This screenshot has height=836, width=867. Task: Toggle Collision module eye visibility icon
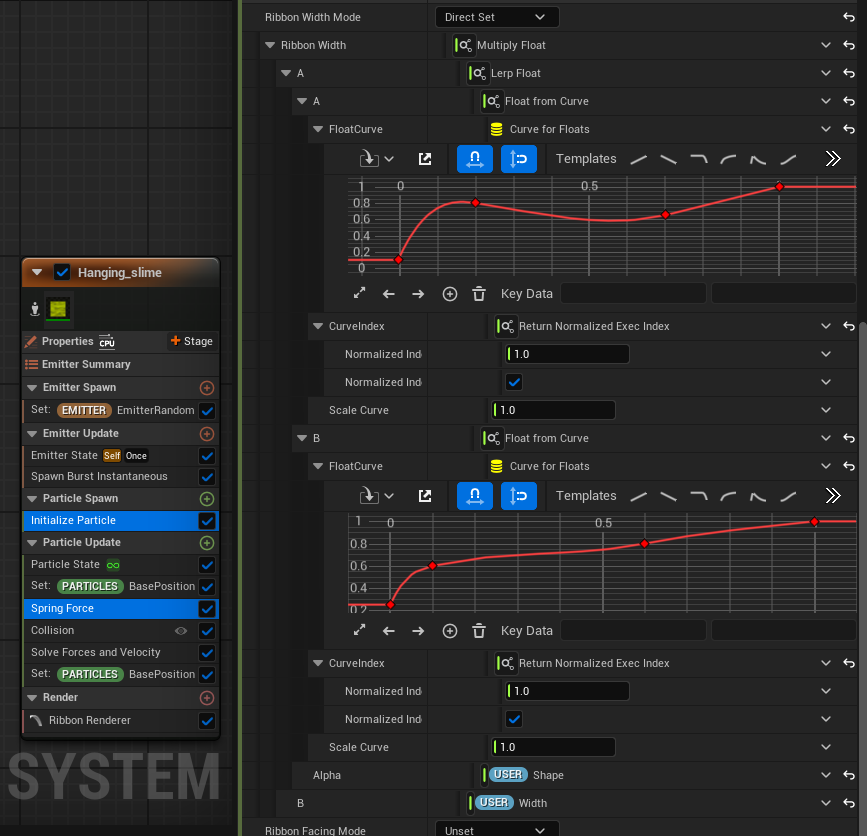coord(181,631)
